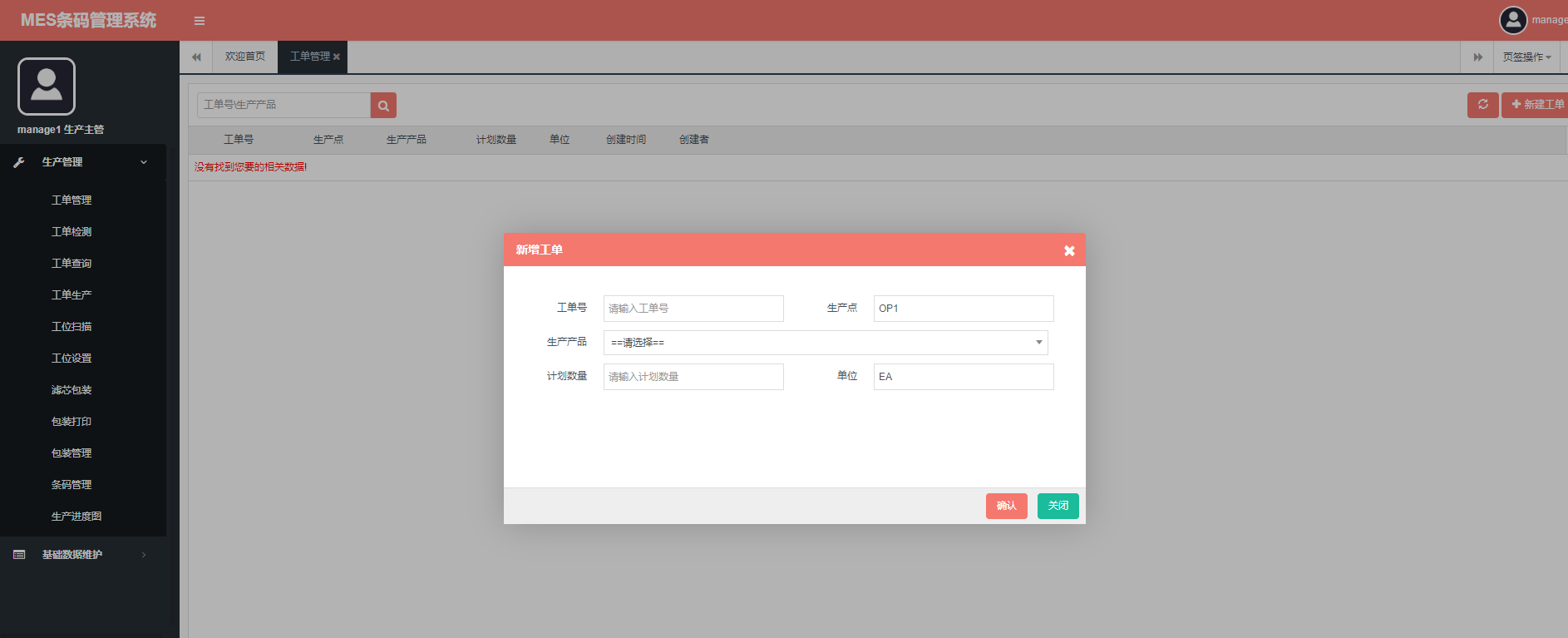
Task: Click the tab scroll-left double arrow
Action: (196, 57)
